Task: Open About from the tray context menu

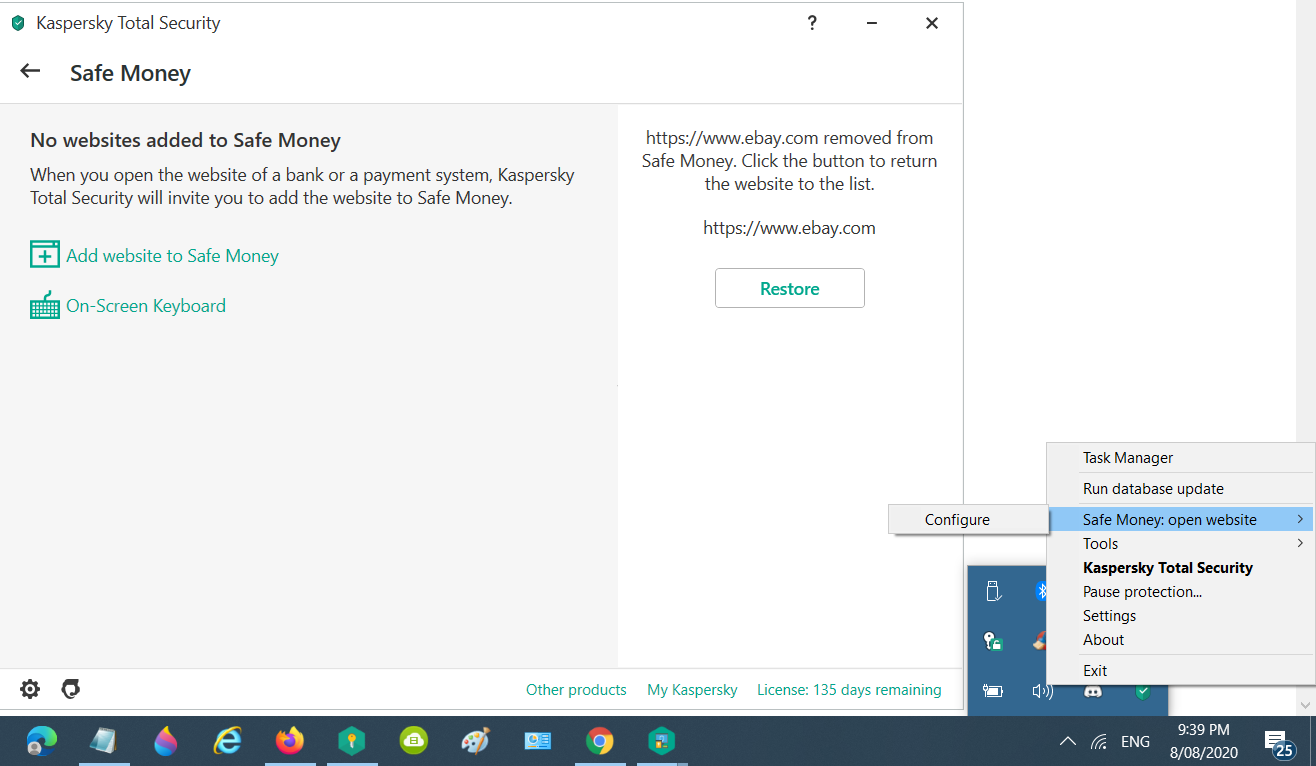Action: (1180, 640)
